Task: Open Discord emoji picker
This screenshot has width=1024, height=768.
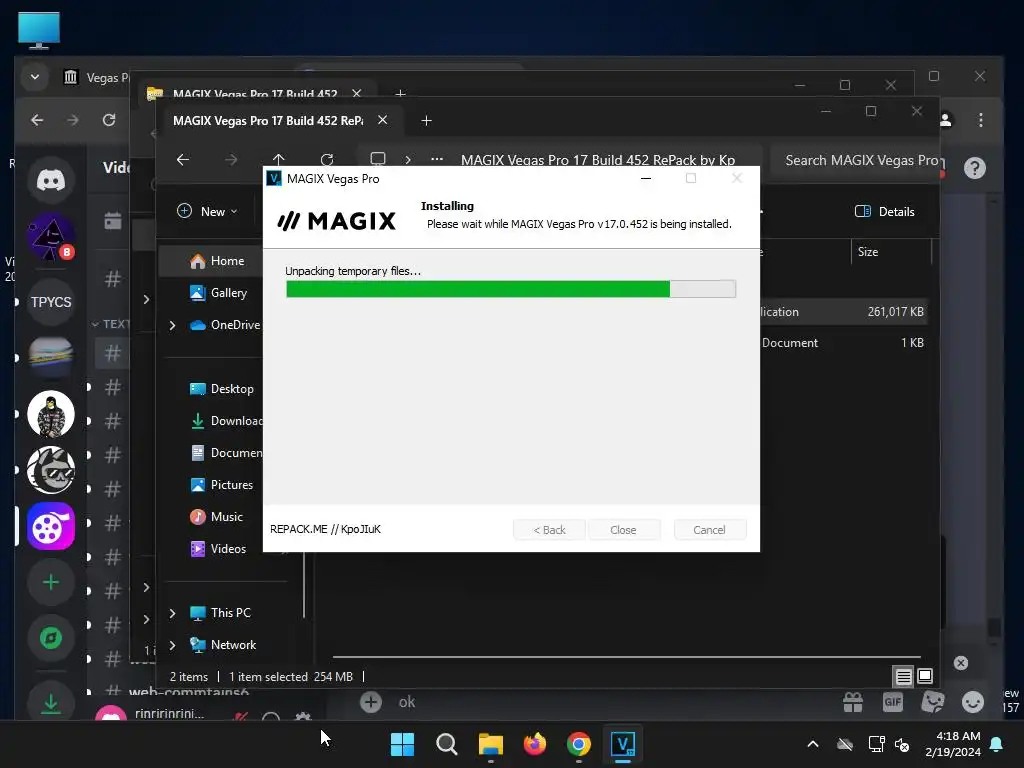Action: coord(973,702)
